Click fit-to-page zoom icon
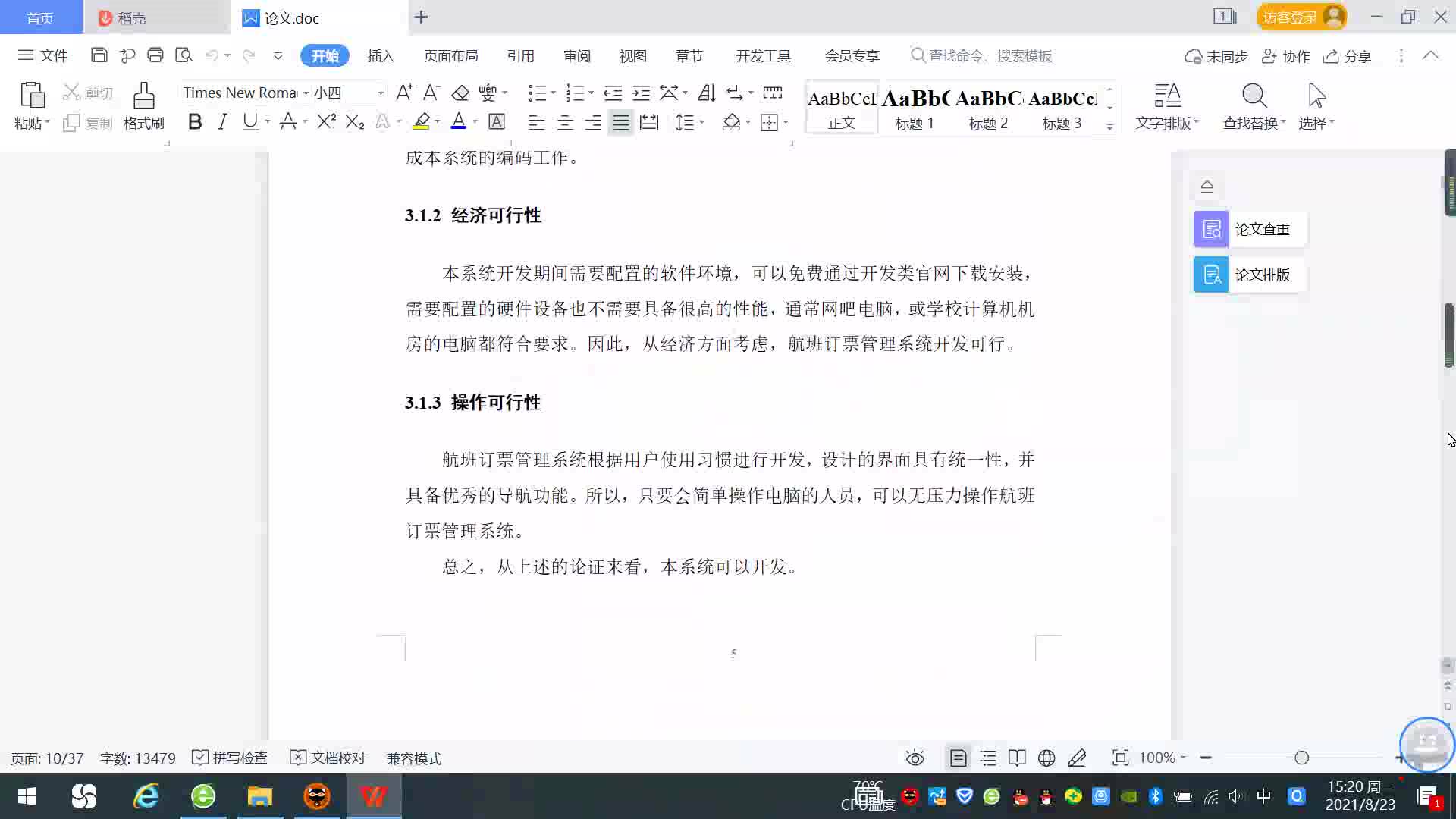The height and width of the screenshot is (819, 1456). (x=1120, y=758)
